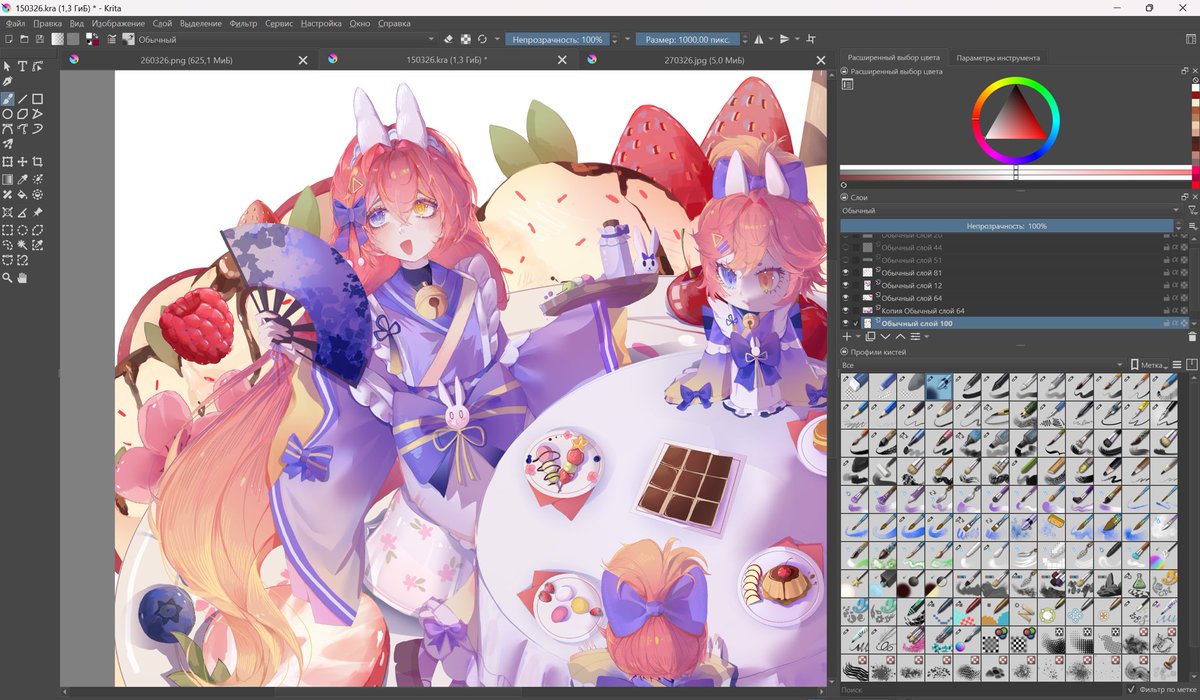Hide layer 'Обычный слой 12'
The image size is (1200, 700).
[x=845, y=285]
